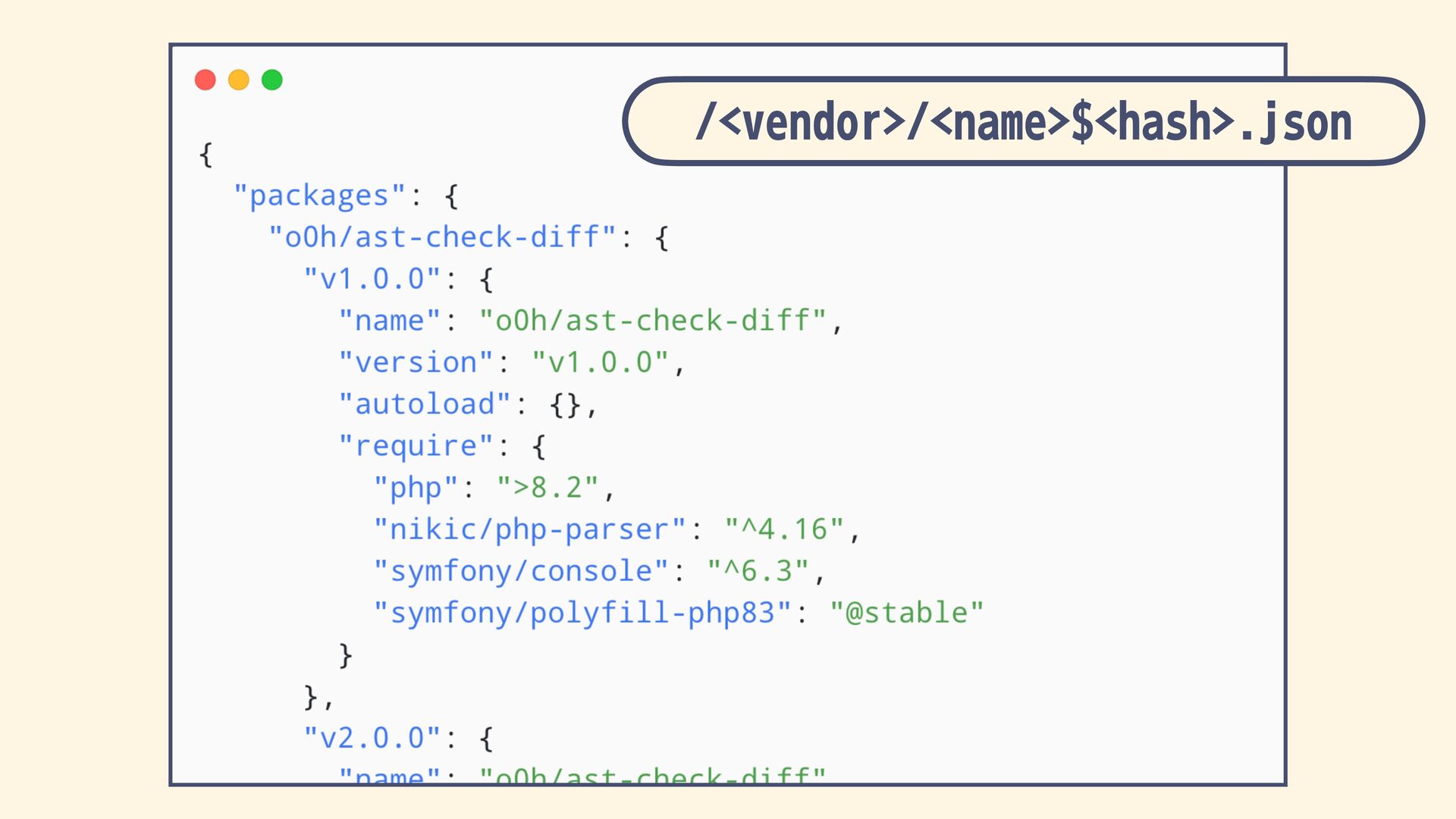This screenshot has height=819, width=1456.
Task: Click the "v2.0.0" version key
Action: pos(372,737)
